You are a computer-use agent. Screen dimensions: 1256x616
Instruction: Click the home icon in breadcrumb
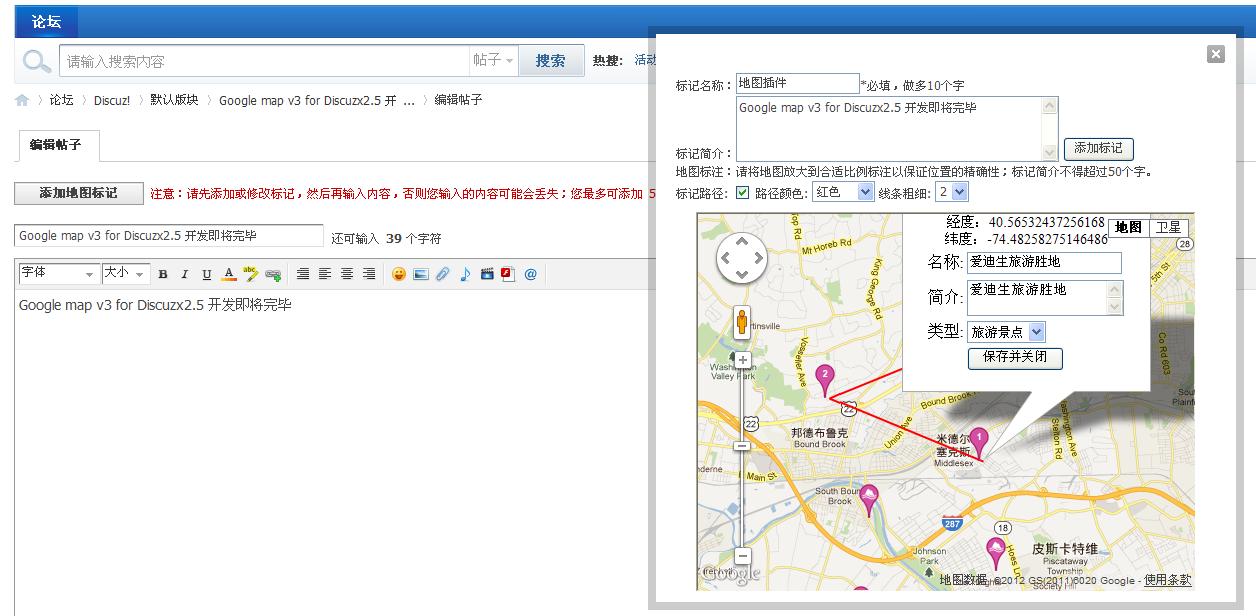[22, 100]
